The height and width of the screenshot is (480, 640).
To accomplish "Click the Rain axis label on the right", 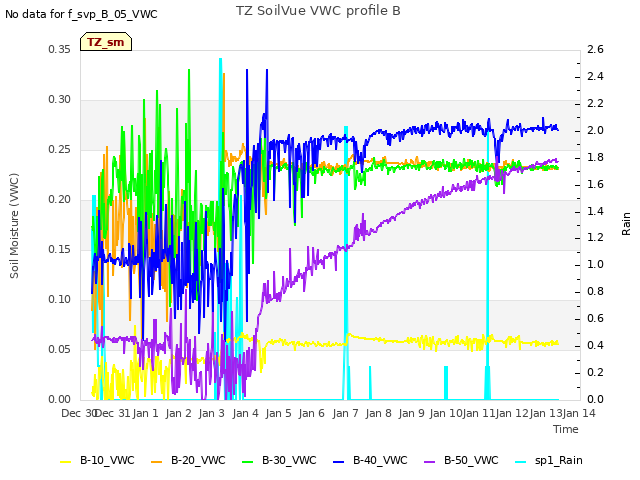I will pyautogui.click(x=626, y=224).
